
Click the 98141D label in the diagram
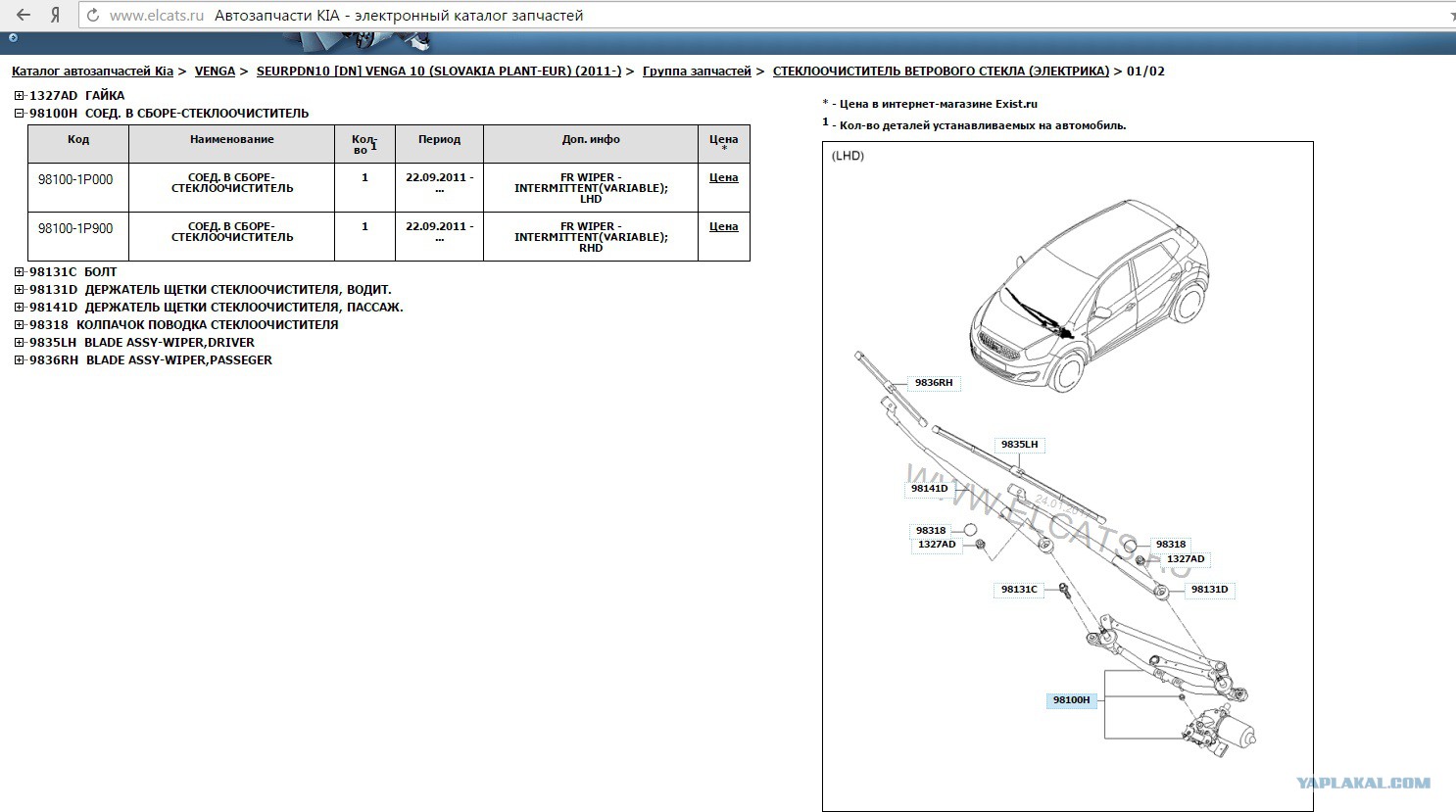point(929,489)
